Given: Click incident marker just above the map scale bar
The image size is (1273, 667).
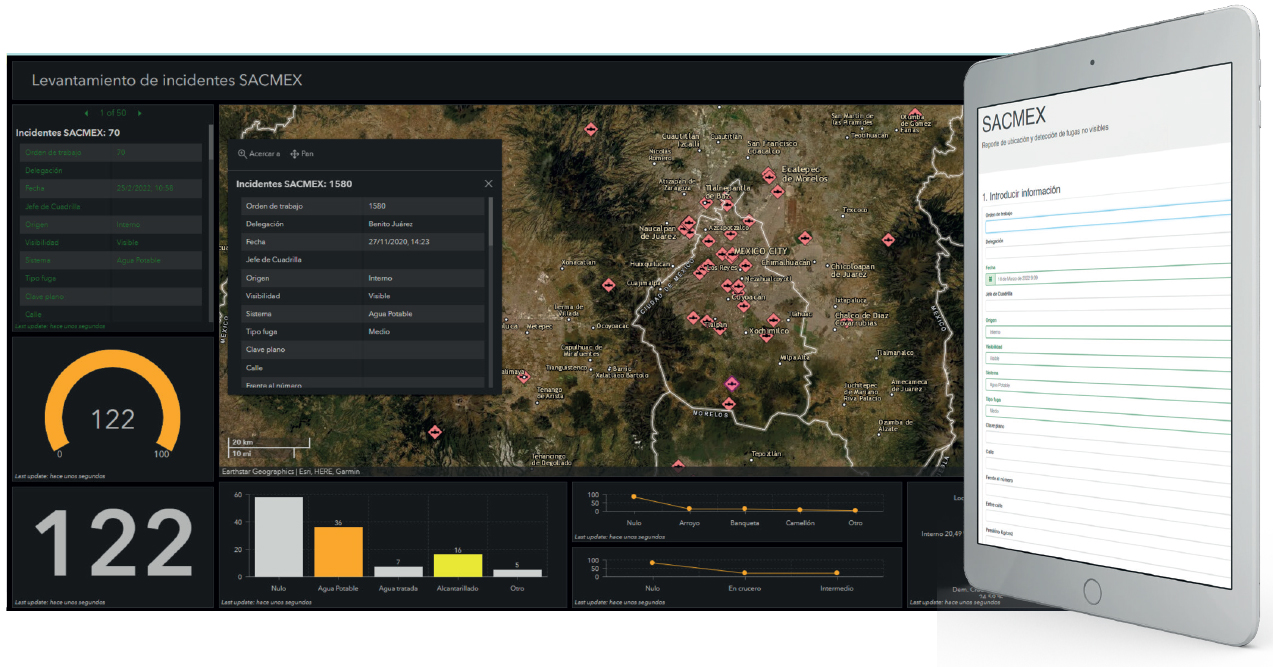Looking at the screenshot, I should (435, 432).
